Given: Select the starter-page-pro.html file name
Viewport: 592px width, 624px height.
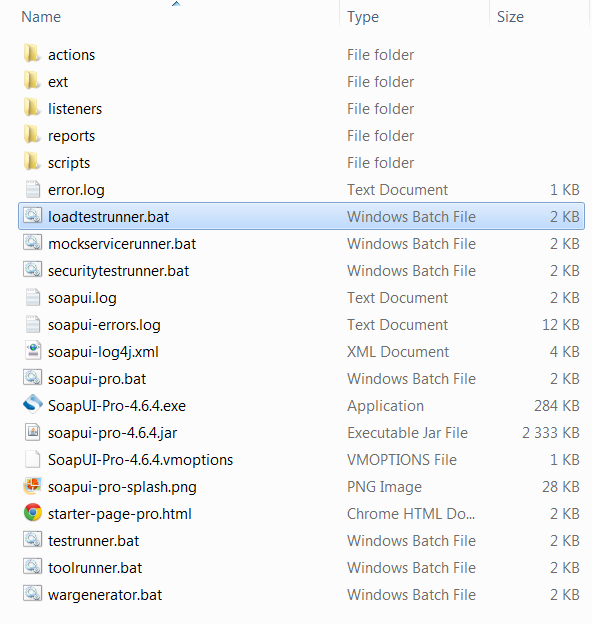Looking at the screenshot, I should point(120,514).
